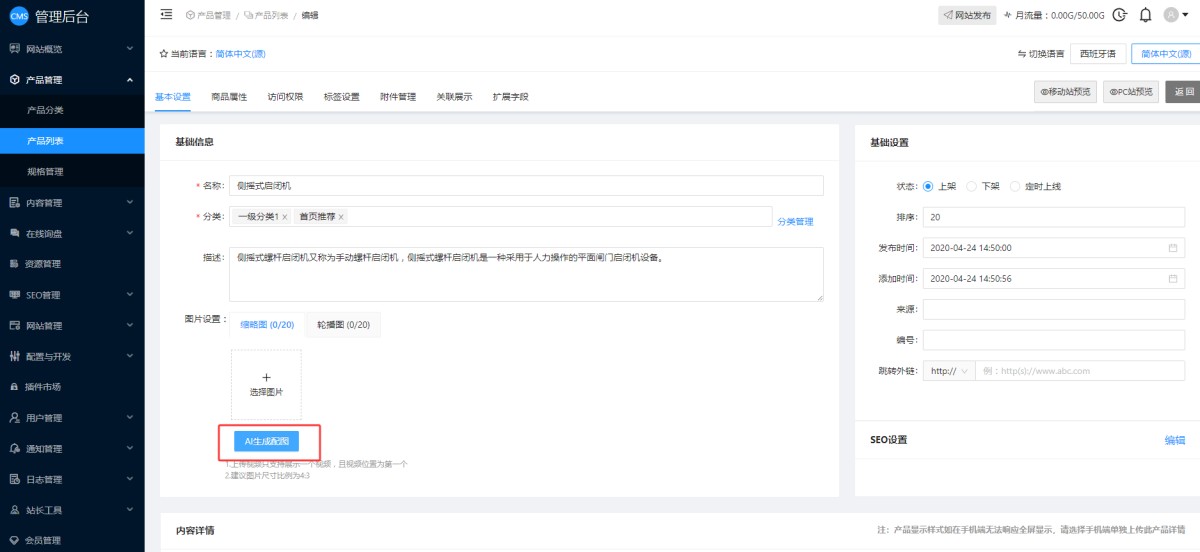Open calendar icon in 发布时间 field
The height and width of the screenshot is (552, 1200).
pyautogui.click(x=1173, y=248)
